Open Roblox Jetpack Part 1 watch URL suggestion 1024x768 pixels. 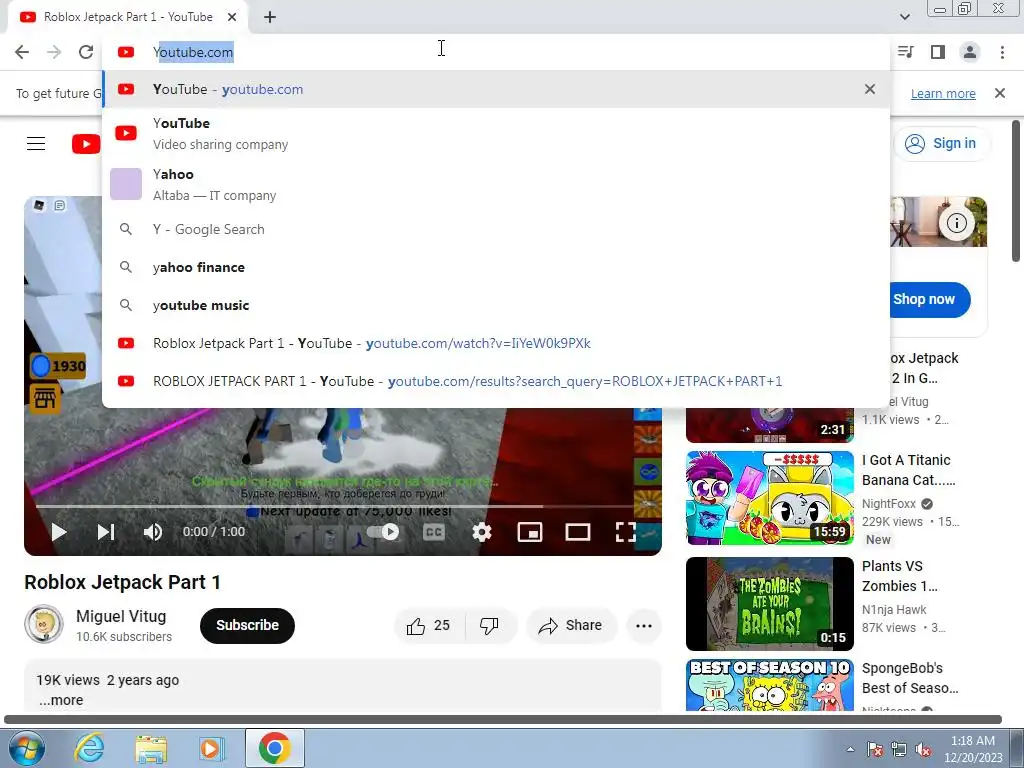[496, 343]
